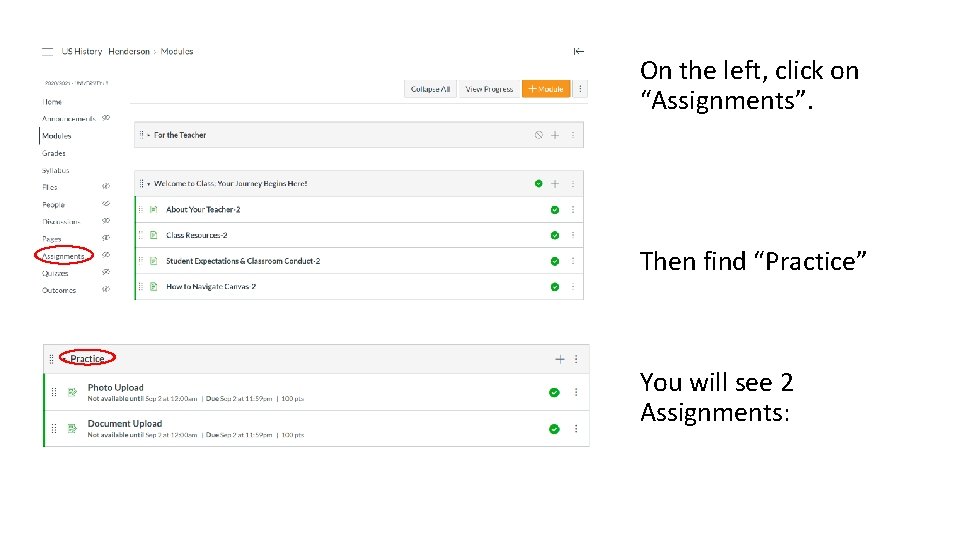Open Assignments in the course navigation
Image resolution: width=960 pixels, height=540 pixels.
click(63, 256)
